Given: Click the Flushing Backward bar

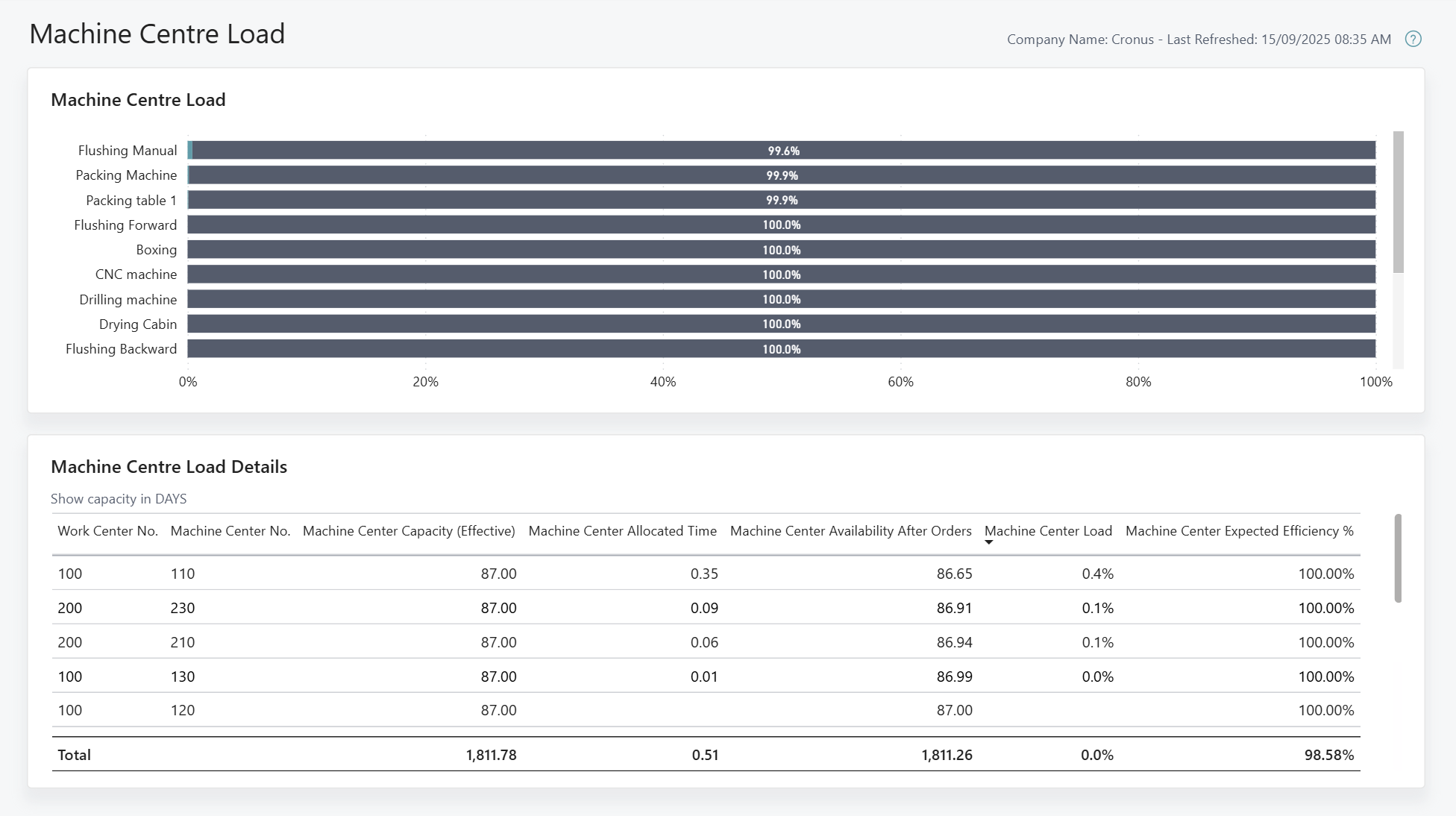Looking at the screenshot, I should pyautogui.click(x=782, y=349).
